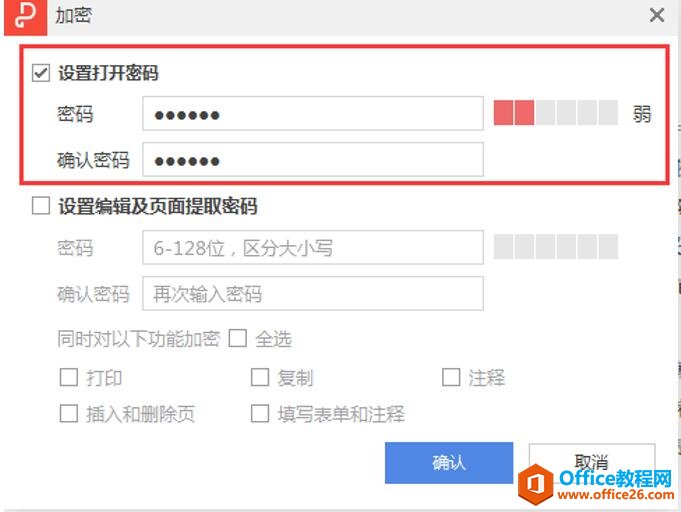Check the 打印 permission box

69,377
